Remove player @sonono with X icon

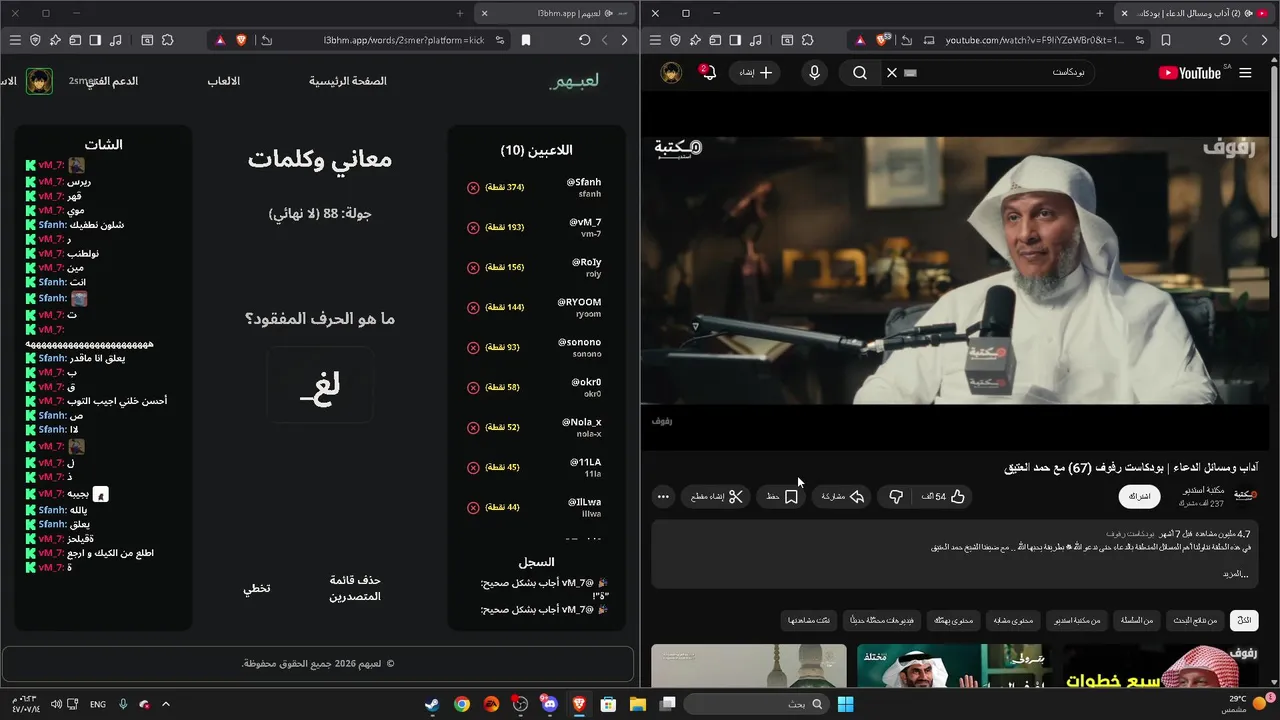coord(473,348)
